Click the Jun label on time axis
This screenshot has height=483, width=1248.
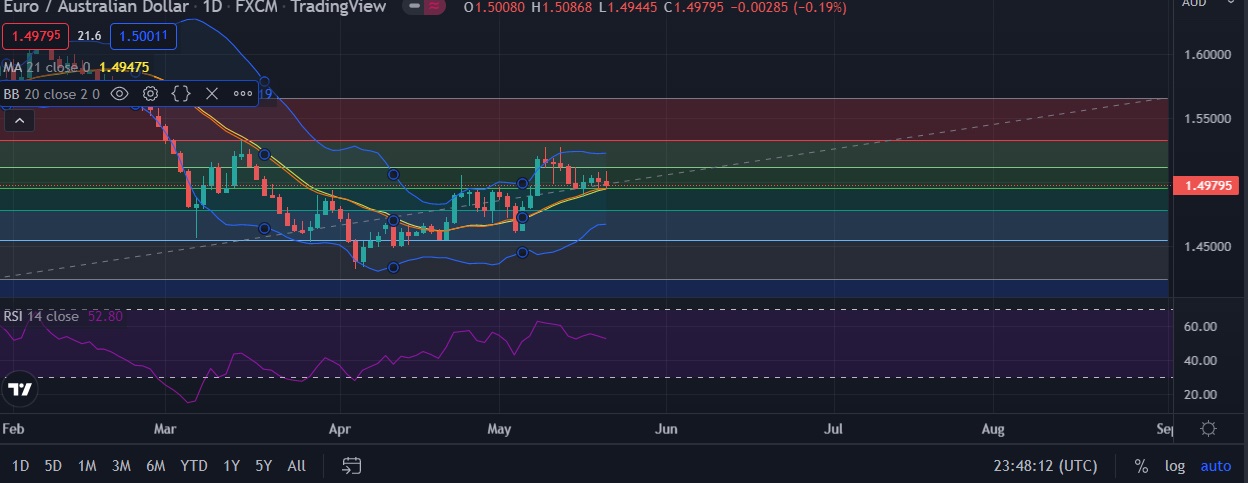coord(666,429)
